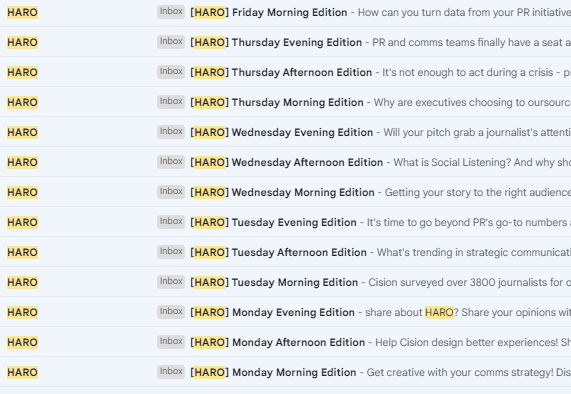Open the HARO Friday Morning Edition email

click(286, 12)
